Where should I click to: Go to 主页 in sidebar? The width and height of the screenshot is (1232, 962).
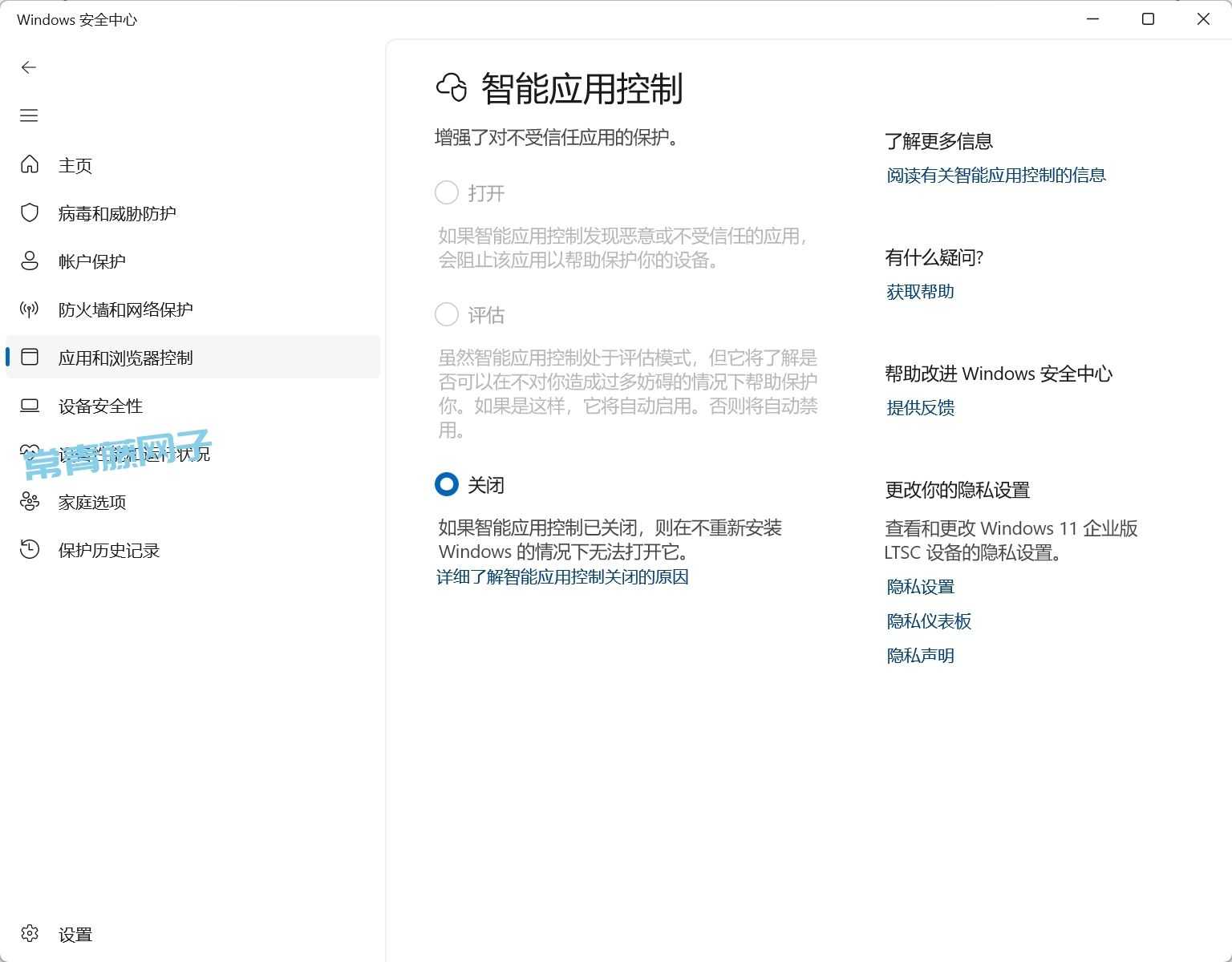[192, 165]
